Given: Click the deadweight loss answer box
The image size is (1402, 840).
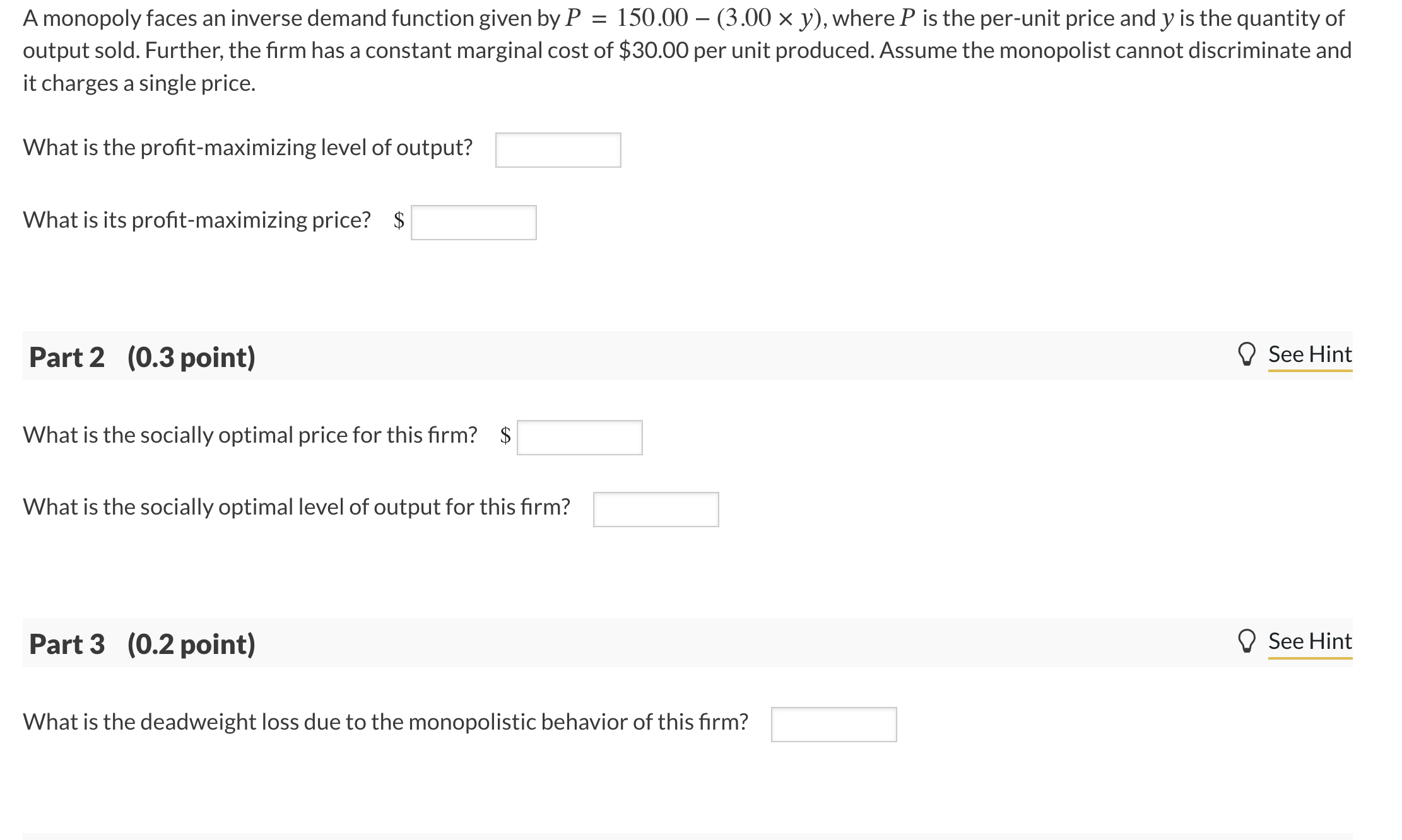Looking at the screenshot, I should pos(833,724).
